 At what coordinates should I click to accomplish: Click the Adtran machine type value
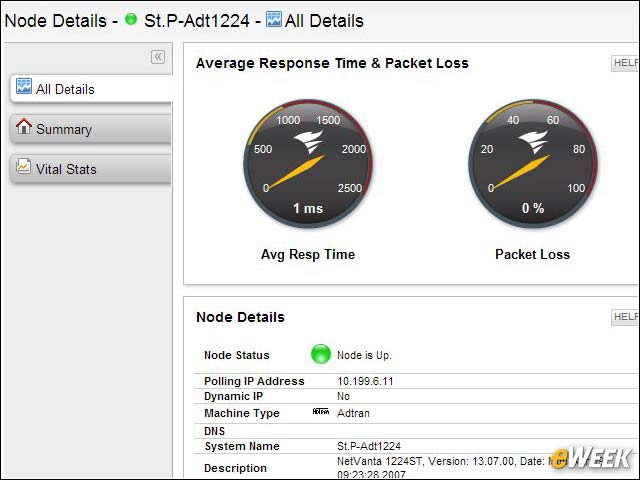353,413
